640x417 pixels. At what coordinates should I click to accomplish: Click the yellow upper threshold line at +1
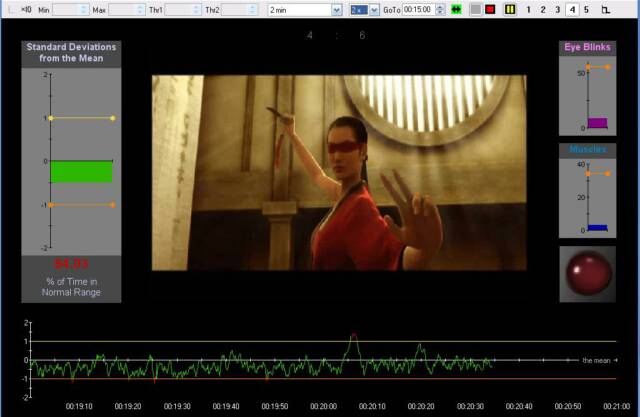tap(82, 118)
